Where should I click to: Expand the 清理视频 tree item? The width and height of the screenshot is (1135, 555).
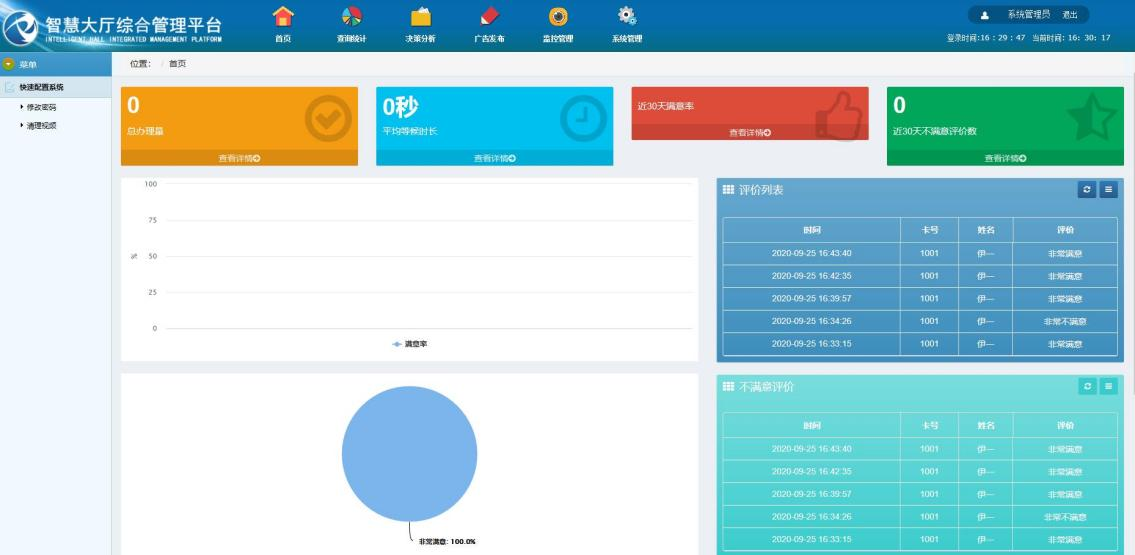coord(40,125)
